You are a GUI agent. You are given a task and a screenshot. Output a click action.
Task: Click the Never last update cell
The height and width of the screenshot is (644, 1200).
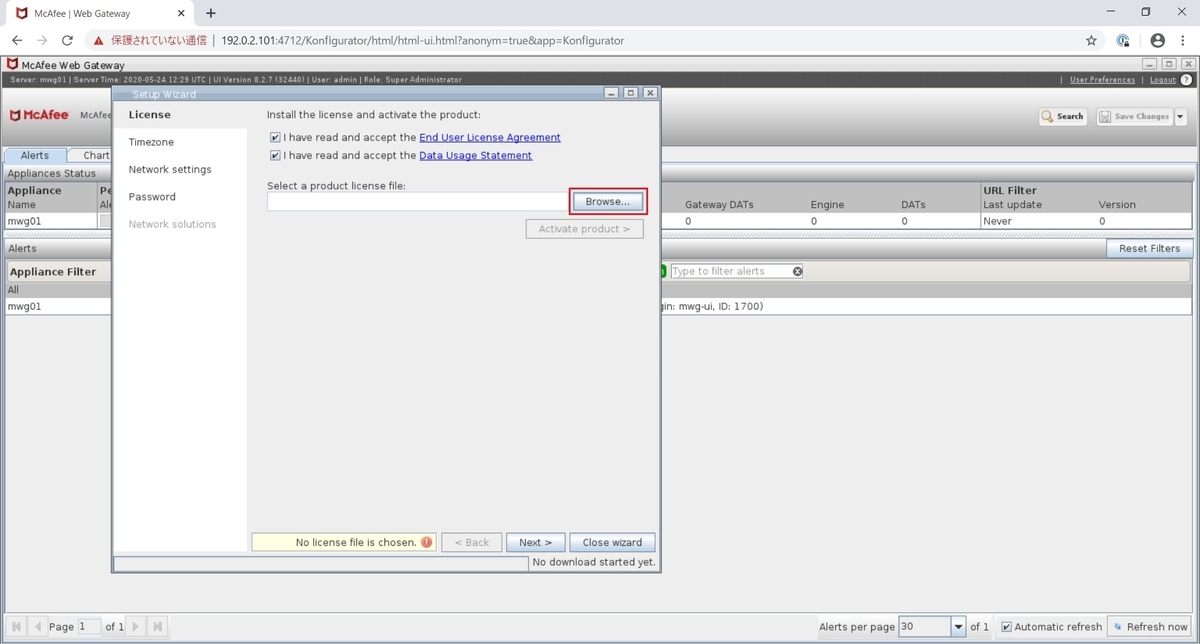pyautogui.click(x=998, y=221)
